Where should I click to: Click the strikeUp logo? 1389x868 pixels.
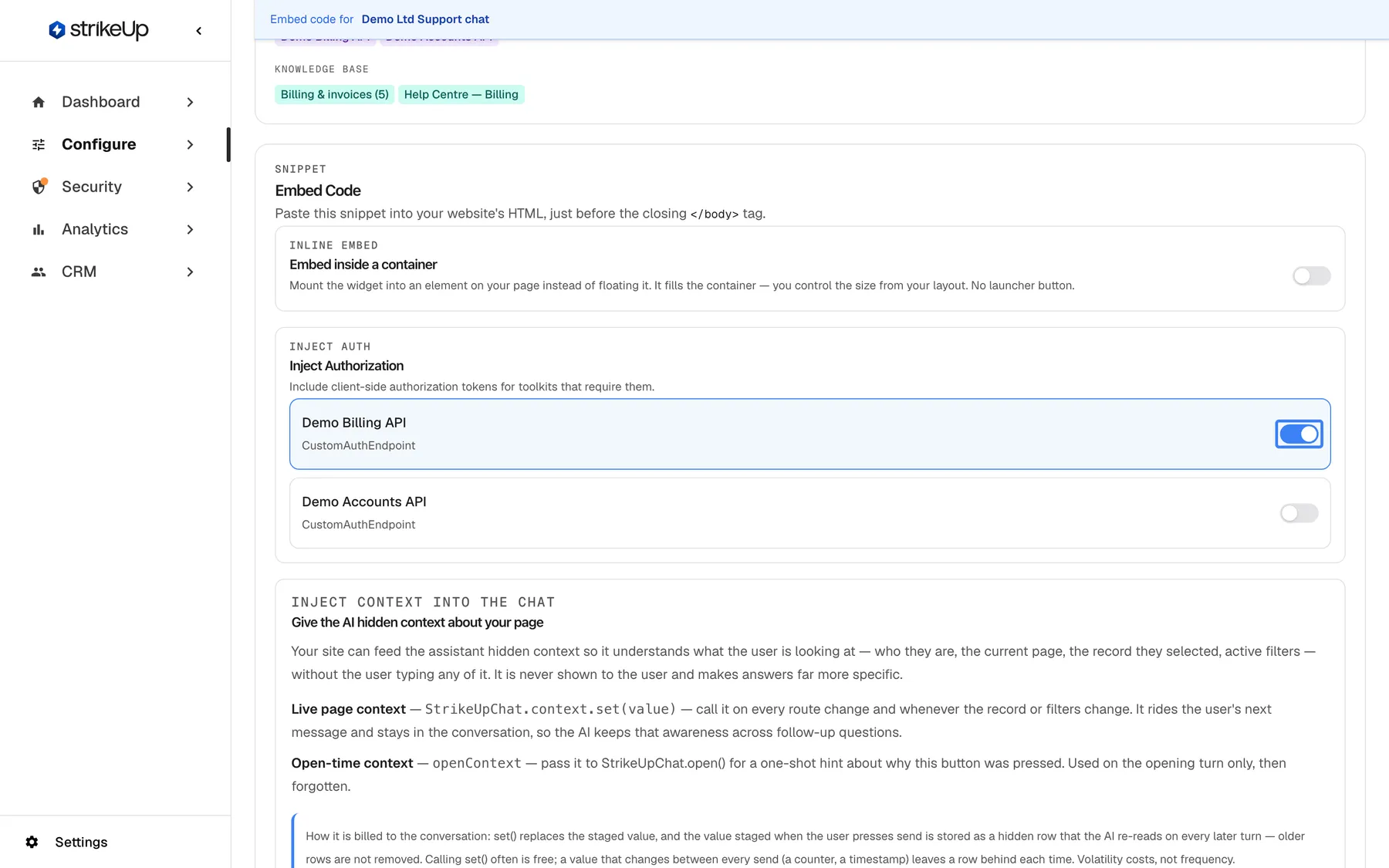click(99, 30)
